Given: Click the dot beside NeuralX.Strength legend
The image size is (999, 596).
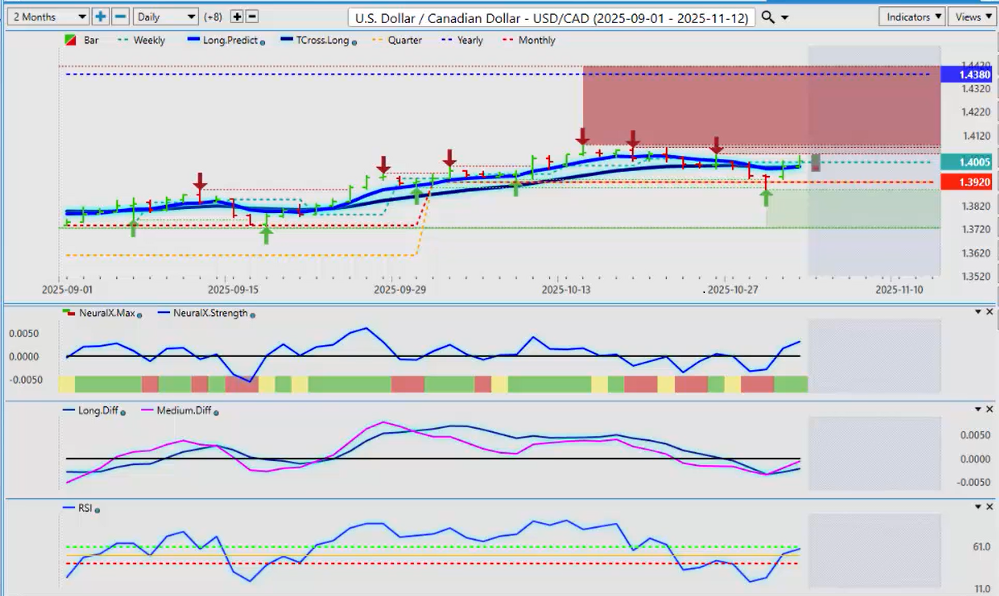Looking at the screenshot, I should (250, 314).
